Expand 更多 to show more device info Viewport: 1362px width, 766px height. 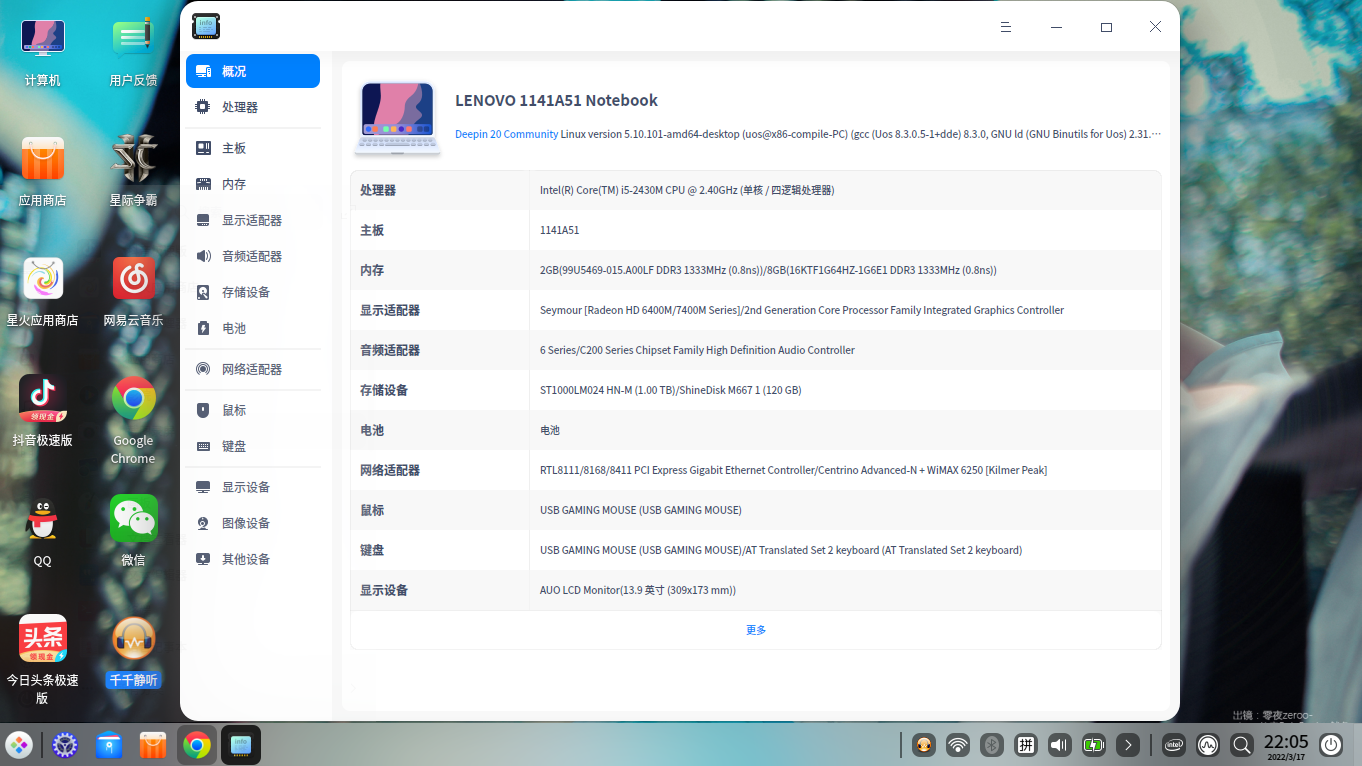pyautogui.click(x=755, y=629)
